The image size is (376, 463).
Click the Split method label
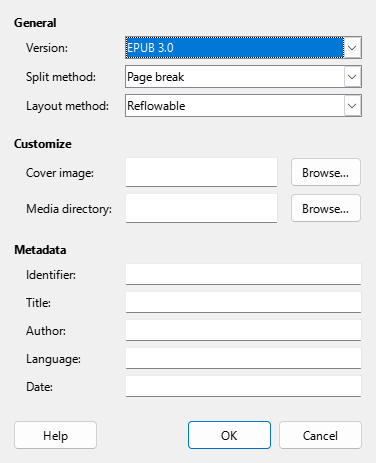tap(61, 77)
